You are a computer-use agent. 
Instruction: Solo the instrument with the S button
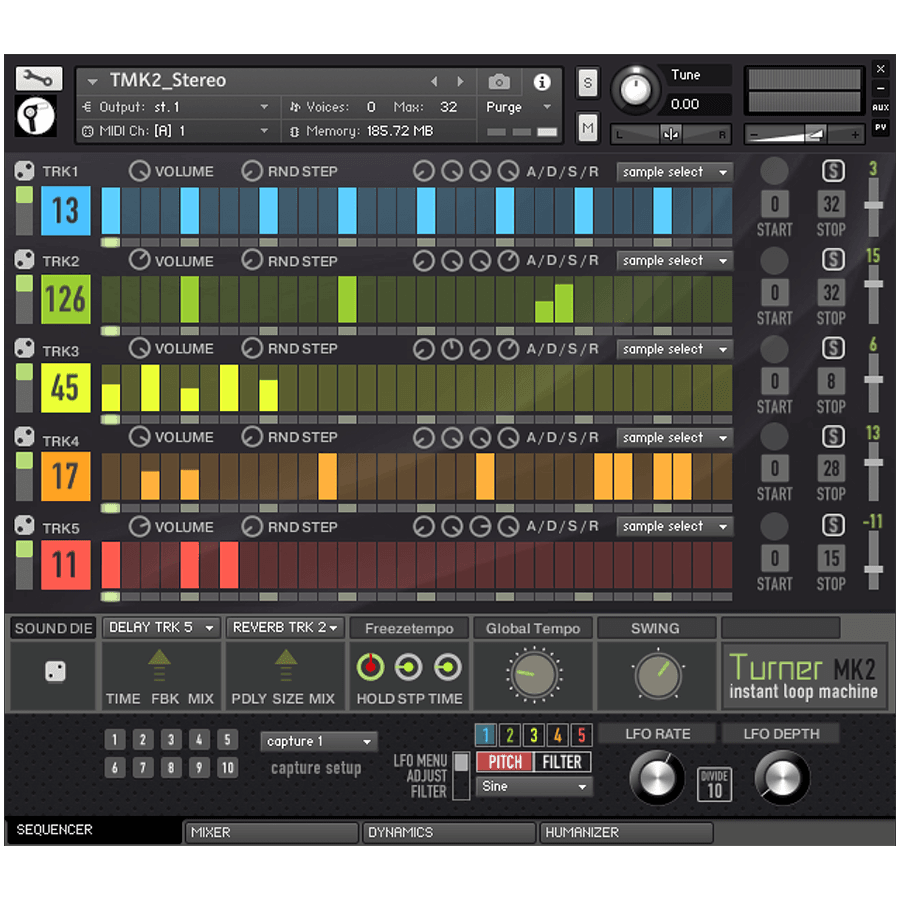coord(587,84)
